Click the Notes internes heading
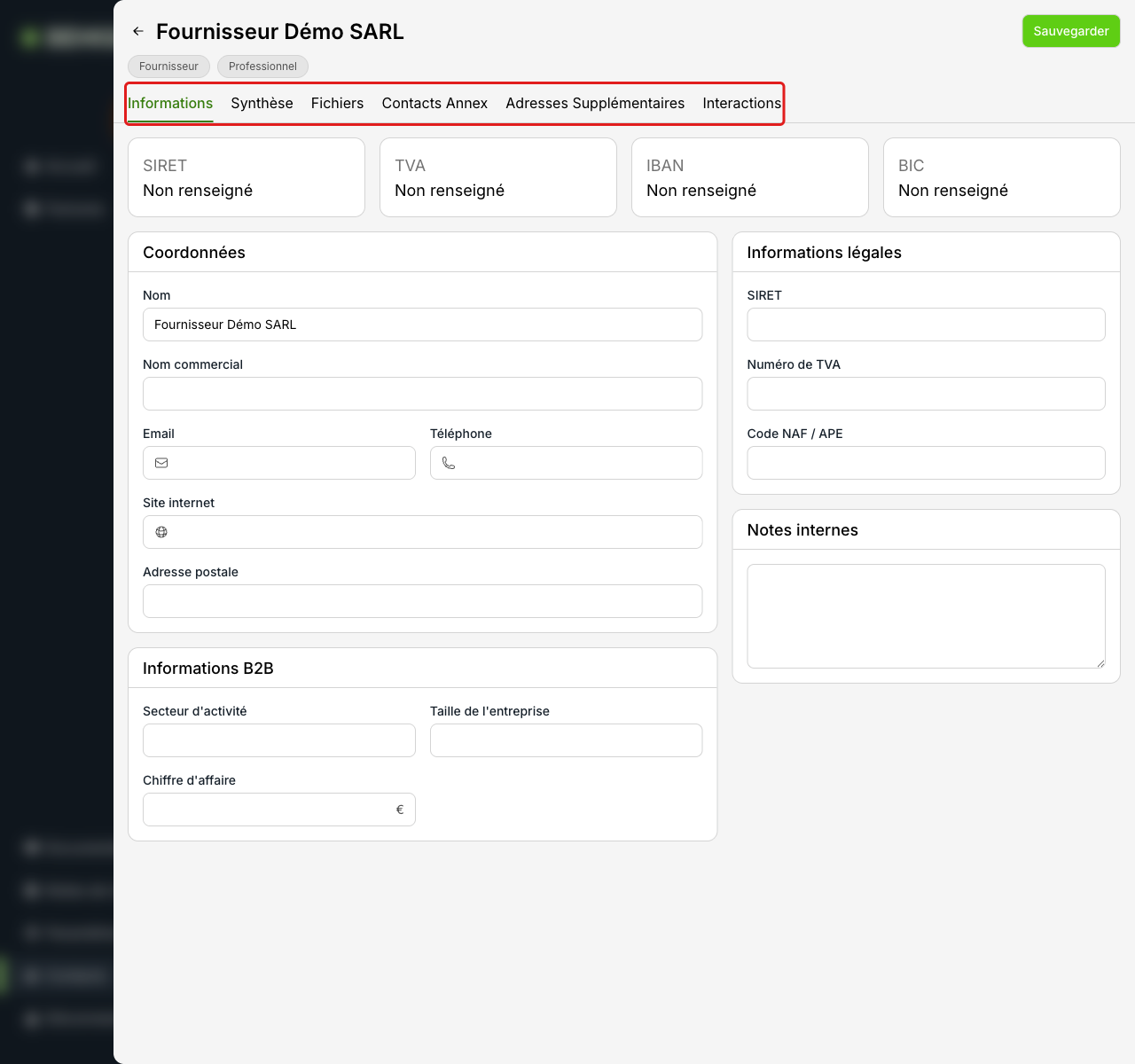Viewport: 1135px width, 1064px height. click(x=802, y=530)
